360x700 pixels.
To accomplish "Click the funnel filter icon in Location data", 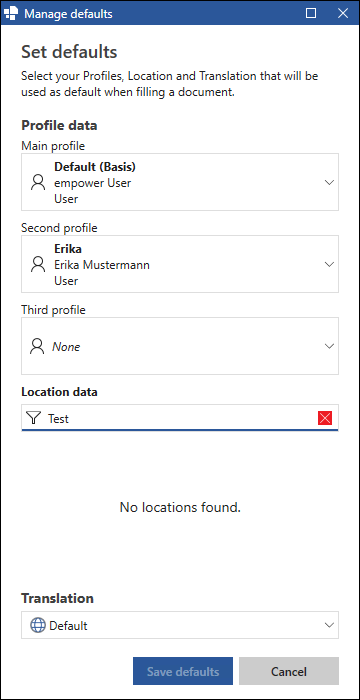I will click(x=33, y=418).
